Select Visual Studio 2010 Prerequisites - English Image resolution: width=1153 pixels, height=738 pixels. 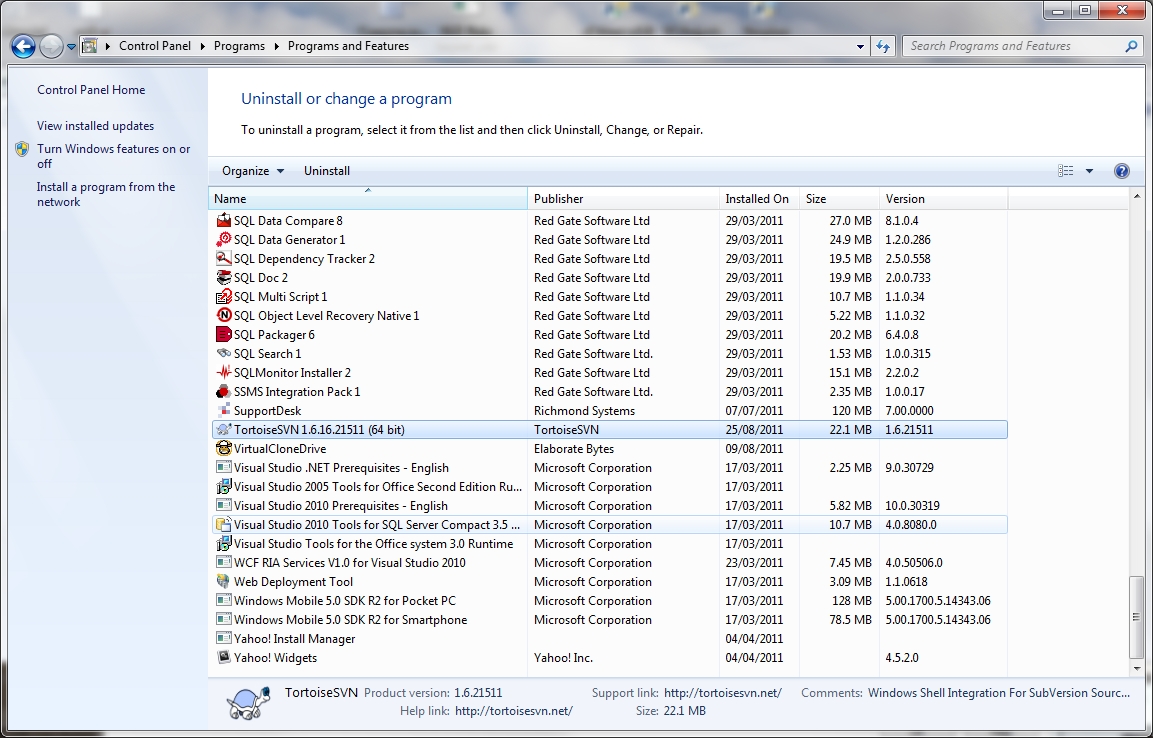pyautogui.click(x=610, y=506)
